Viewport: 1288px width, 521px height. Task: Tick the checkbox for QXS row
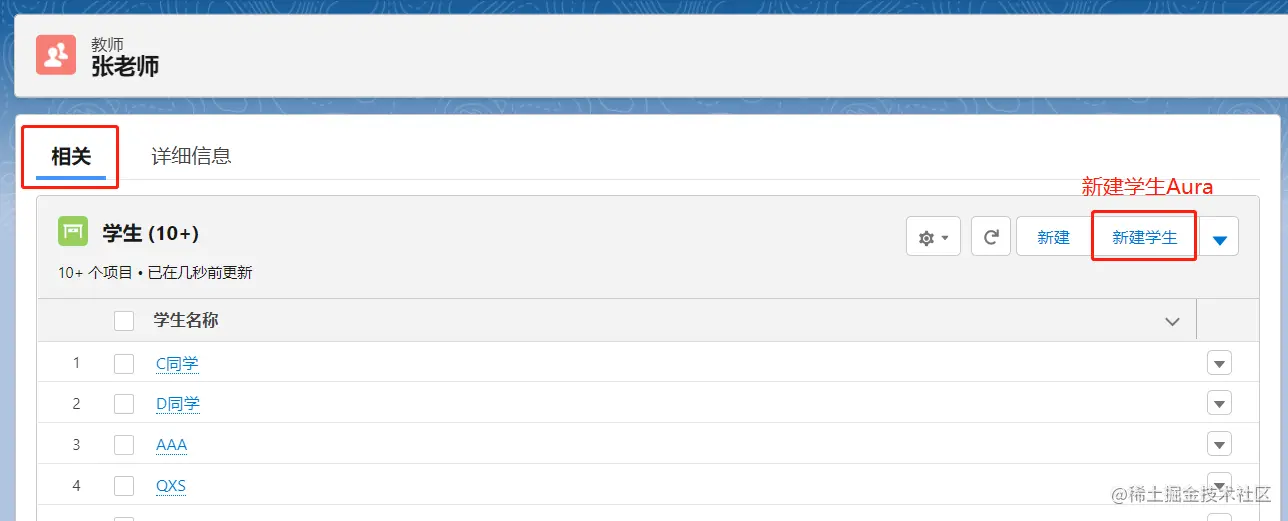[124, 486]
